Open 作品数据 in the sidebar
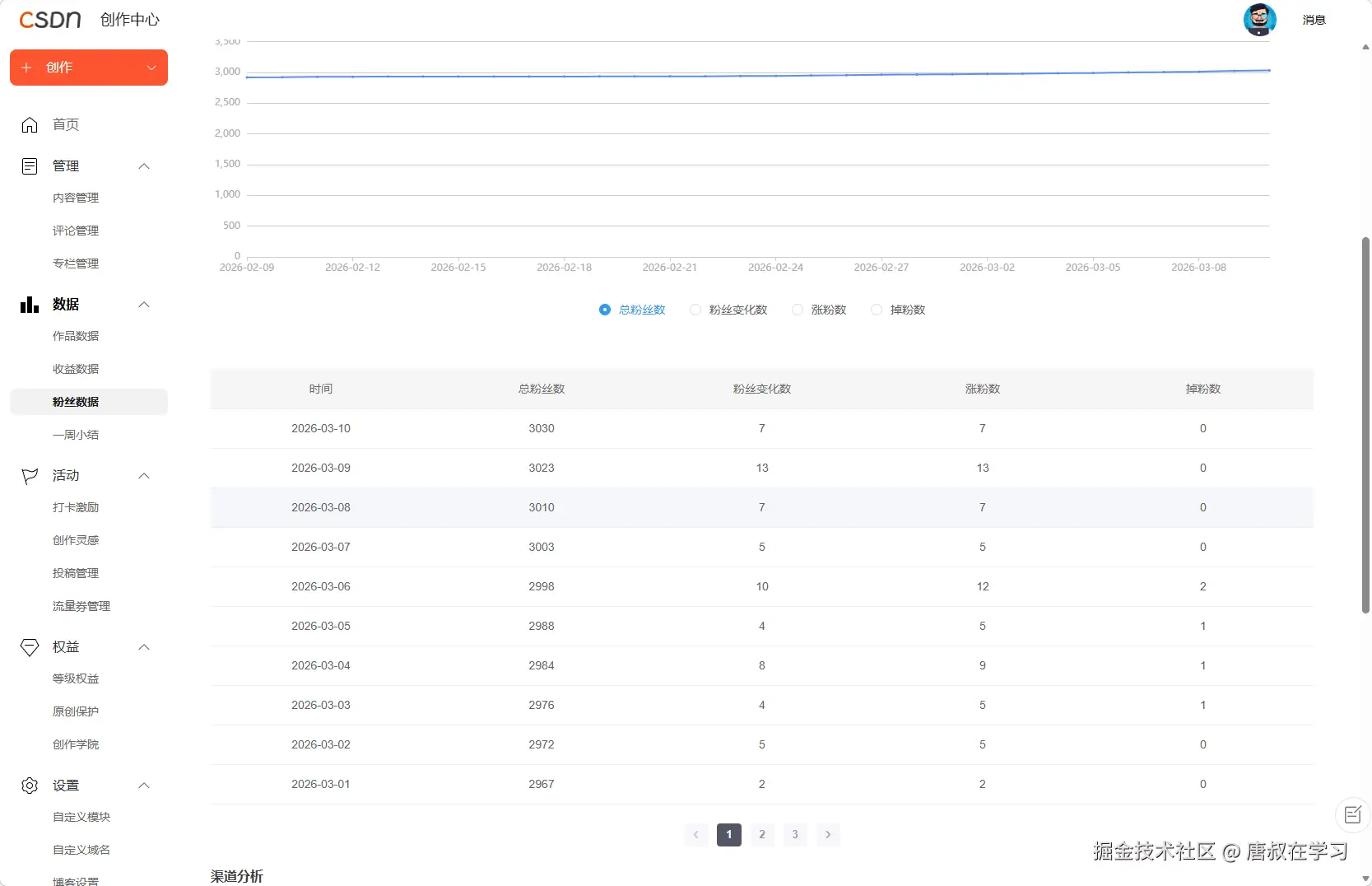1372x886 pixels. (76, 336)
